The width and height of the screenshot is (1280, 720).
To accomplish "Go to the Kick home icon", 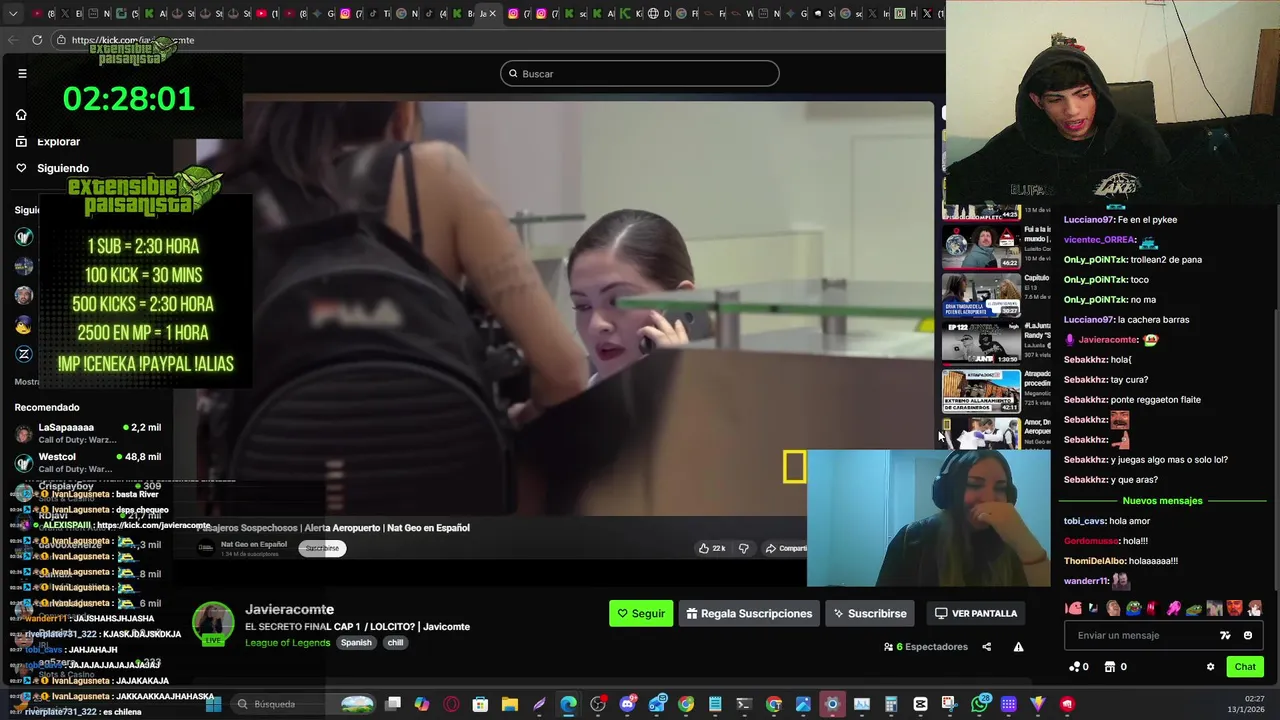I will click(21, 114).
